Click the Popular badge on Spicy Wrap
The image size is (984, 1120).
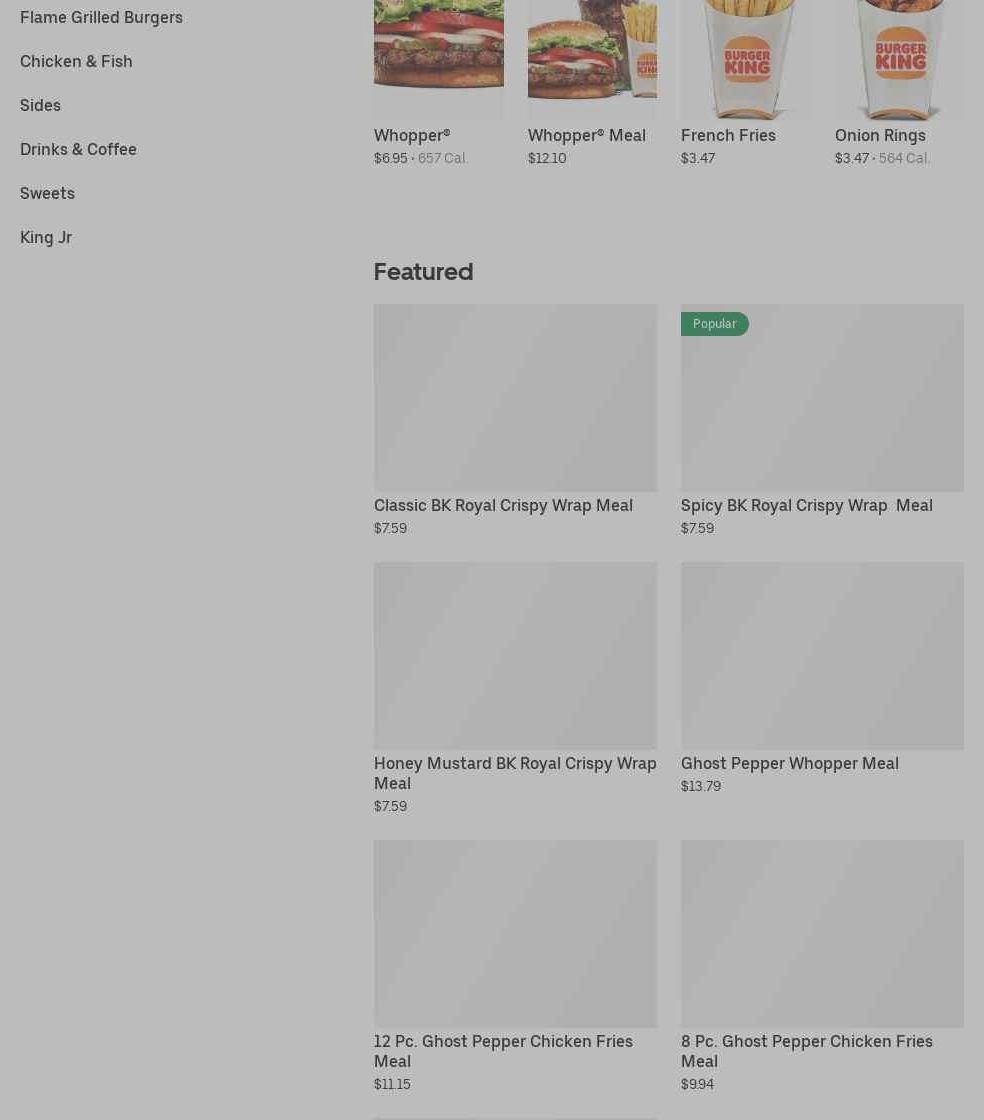tap(714, 324)
